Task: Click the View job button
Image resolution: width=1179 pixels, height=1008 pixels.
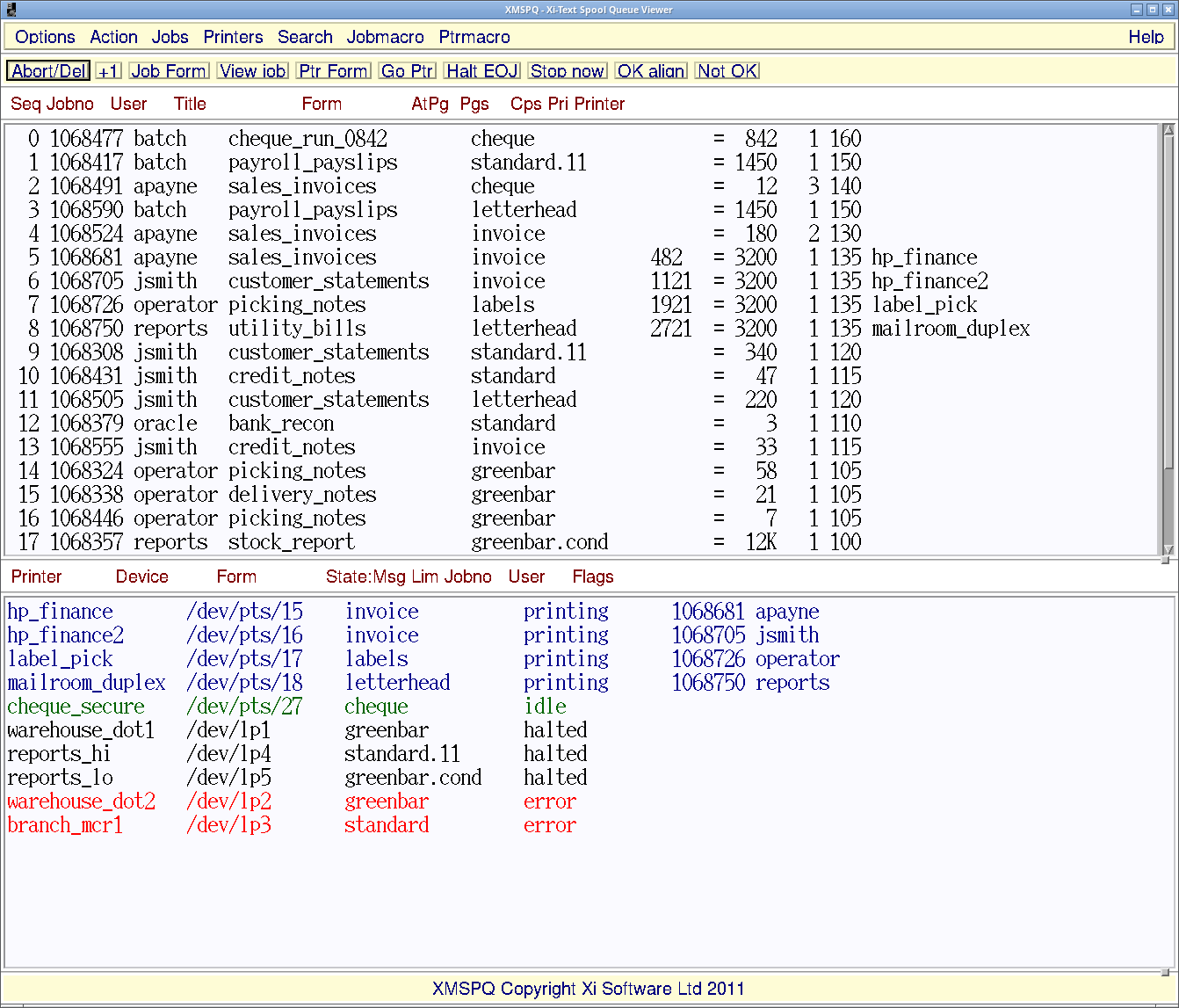Action: coord(252,71)
